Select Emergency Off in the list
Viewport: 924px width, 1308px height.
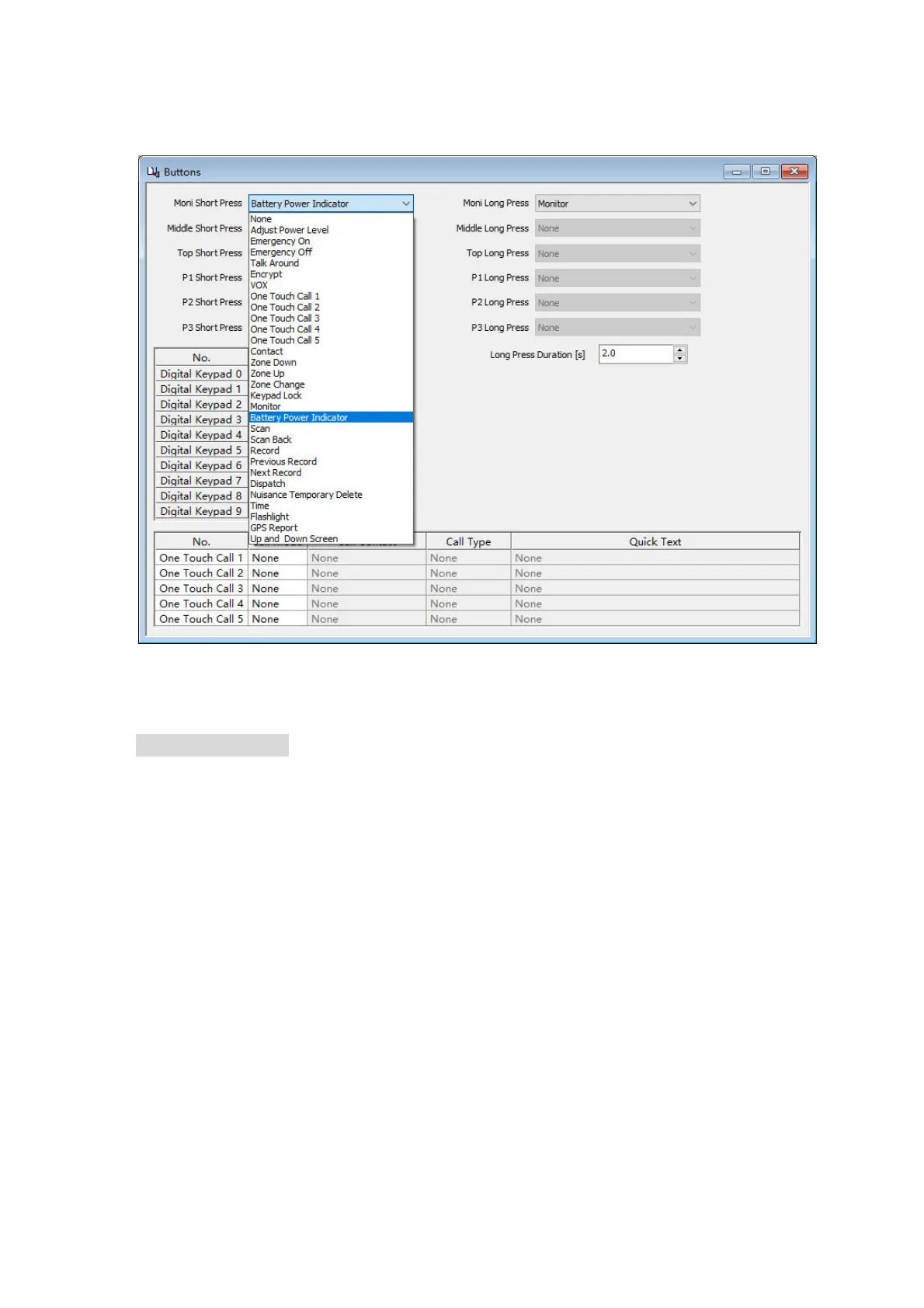[331, 252]
